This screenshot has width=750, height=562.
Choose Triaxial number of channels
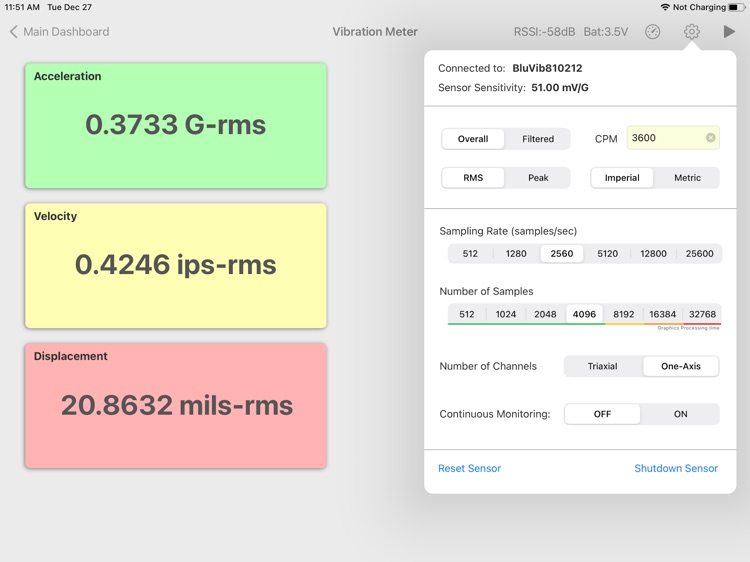(602, 366)
